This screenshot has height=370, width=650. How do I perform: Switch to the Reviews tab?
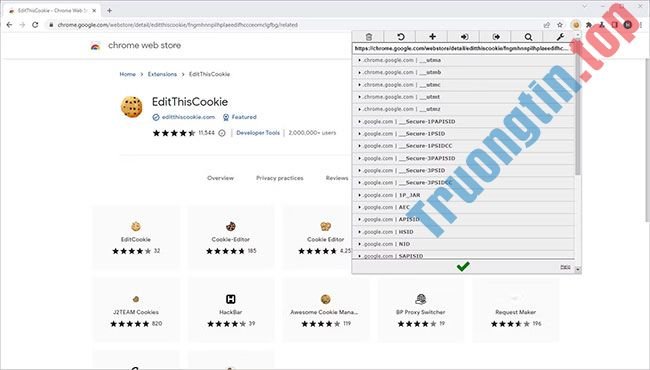(x=337, y=178)
